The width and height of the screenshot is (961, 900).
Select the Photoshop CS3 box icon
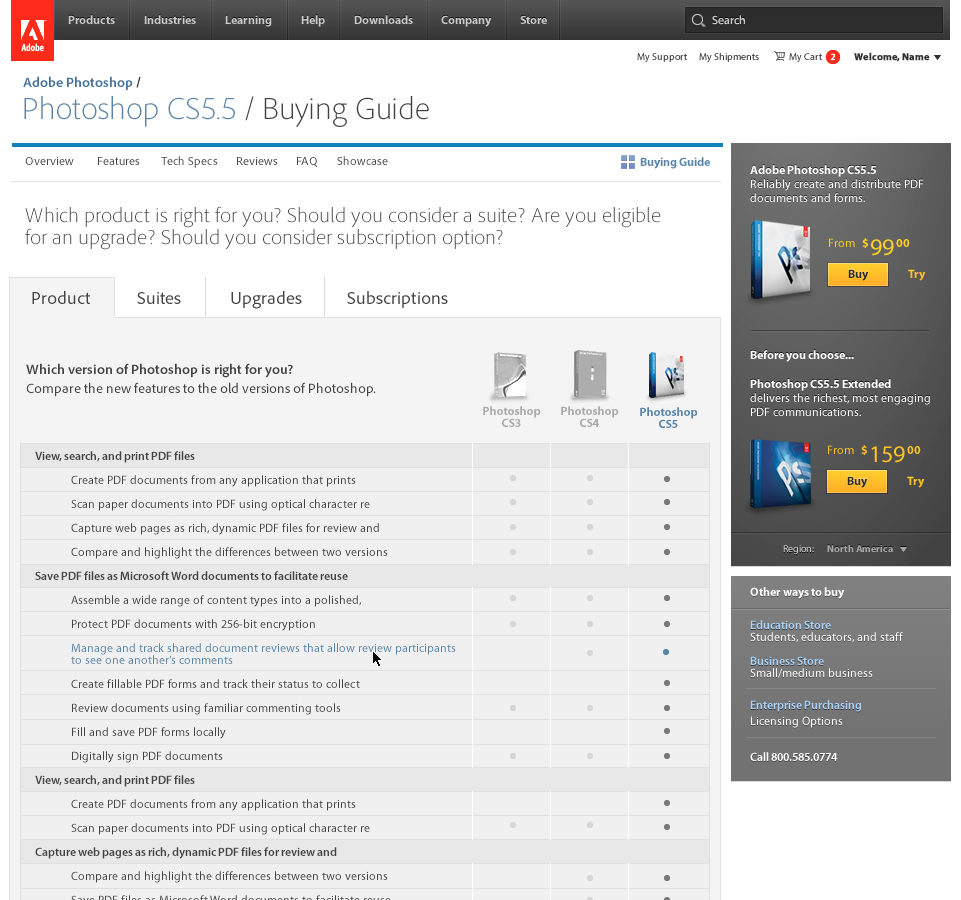(510, 376)
